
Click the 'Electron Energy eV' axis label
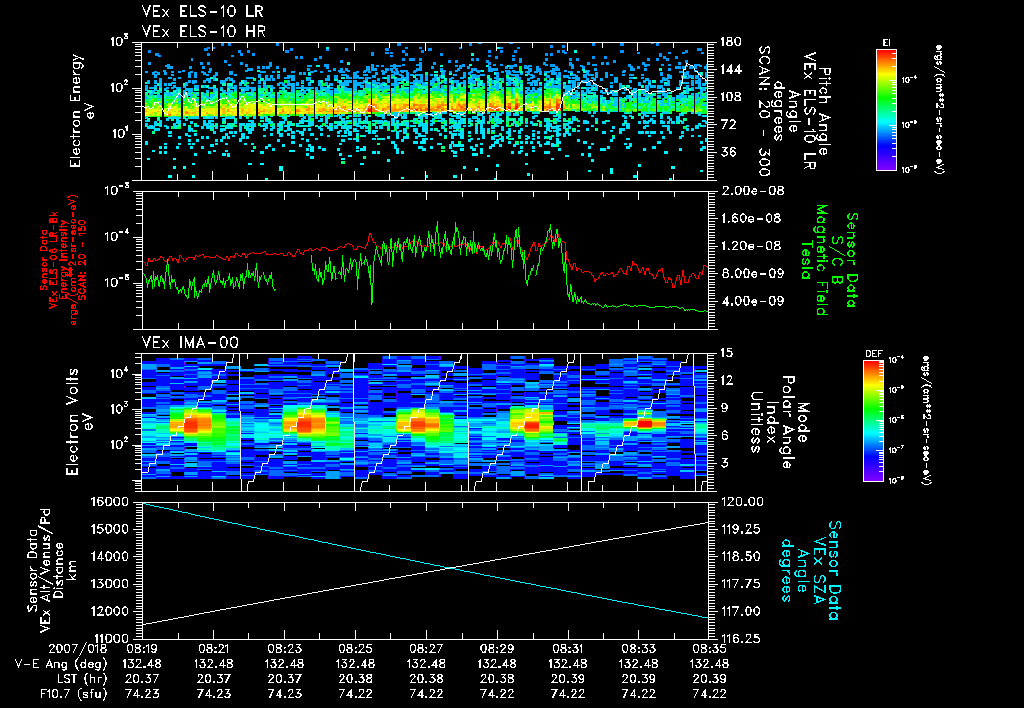point(81,110)
